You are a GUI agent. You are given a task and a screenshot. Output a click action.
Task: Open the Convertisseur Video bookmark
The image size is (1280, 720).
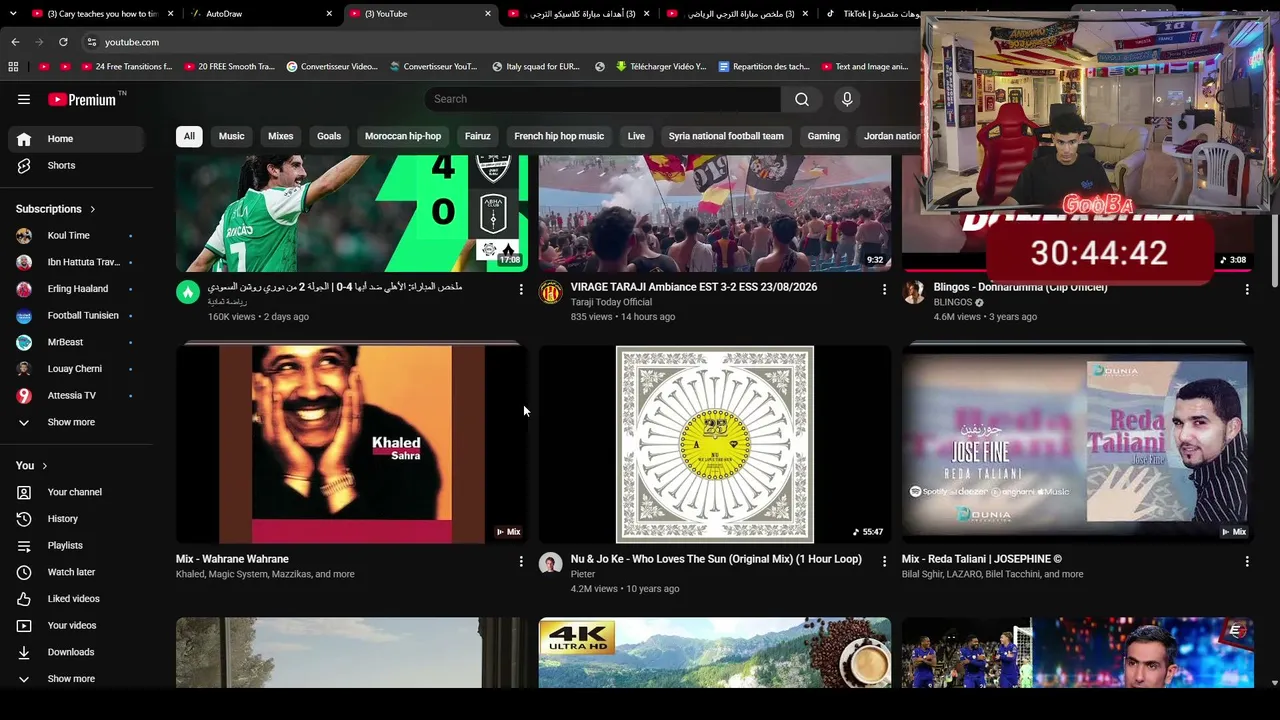tap(332, 67)
